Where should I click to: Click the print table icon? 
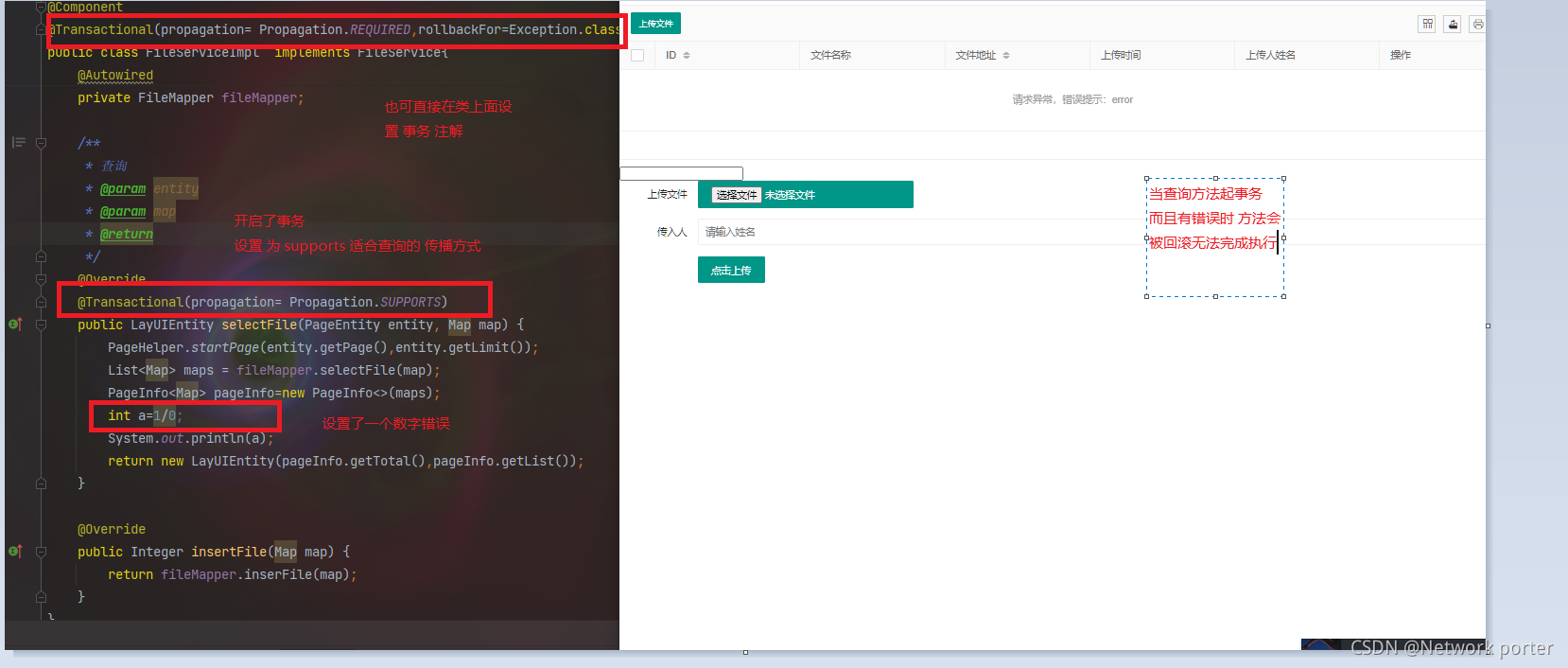tap(1477, 24)
